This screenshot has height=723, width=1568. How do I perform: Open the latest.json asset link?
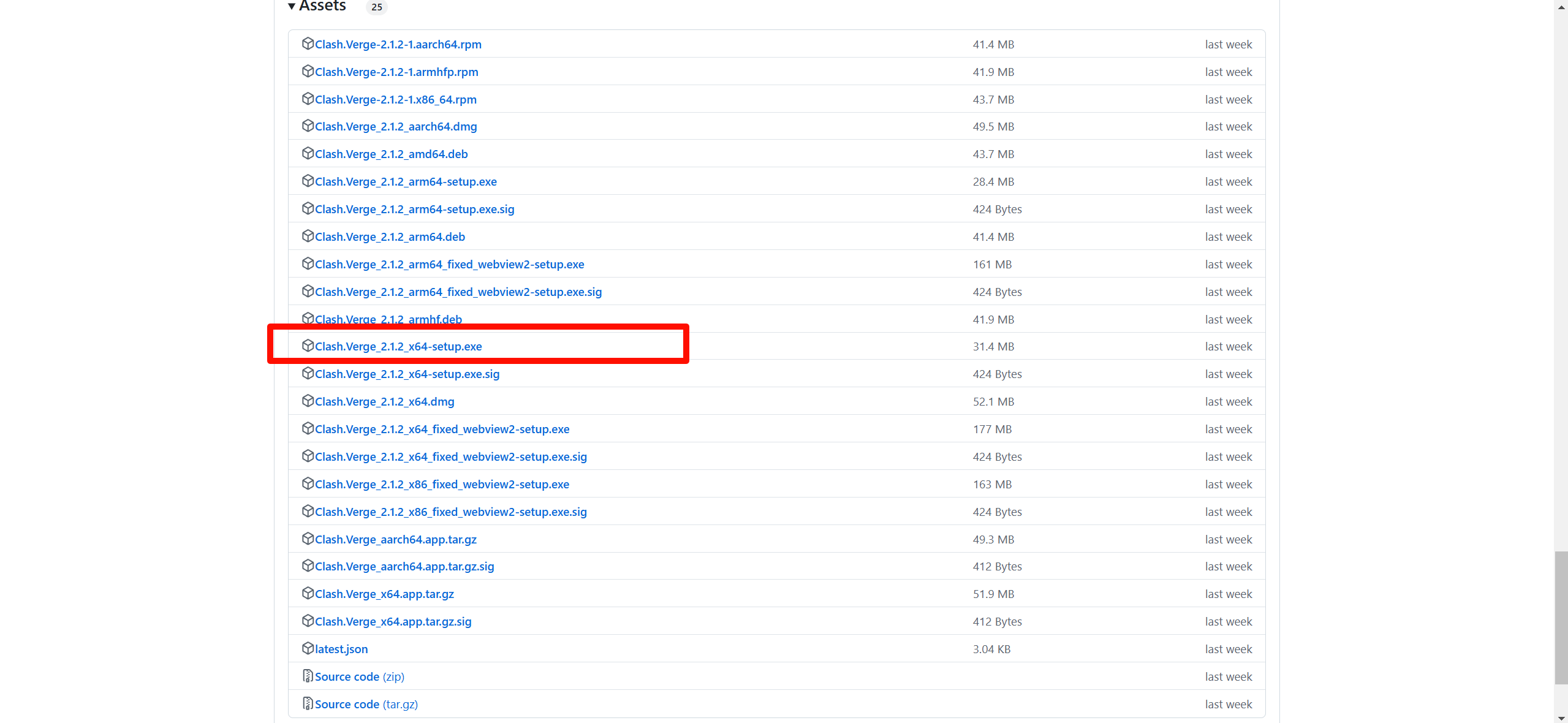click(x=341, y=649)
